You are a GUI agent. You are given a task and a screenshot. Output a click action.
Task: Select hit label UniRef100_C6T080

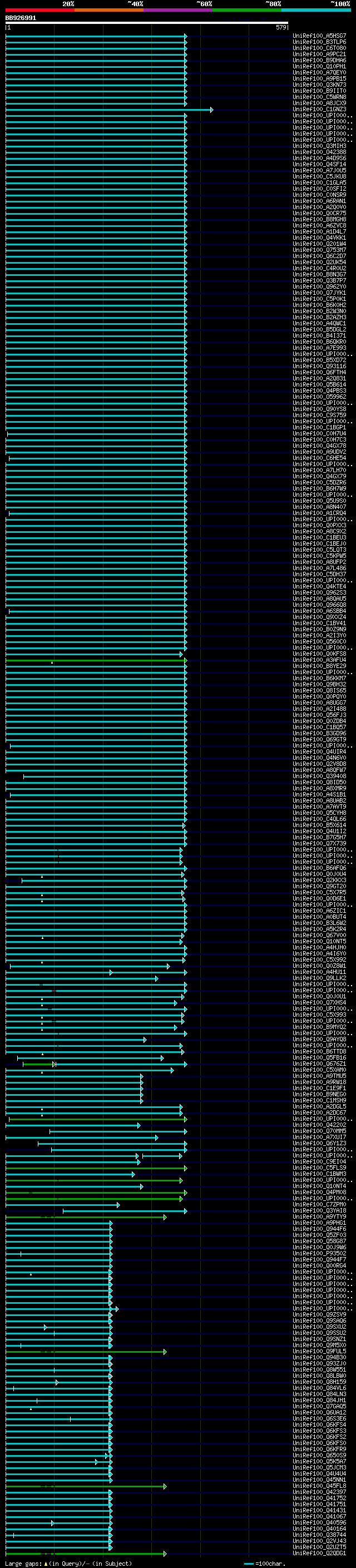pos(319,48)
